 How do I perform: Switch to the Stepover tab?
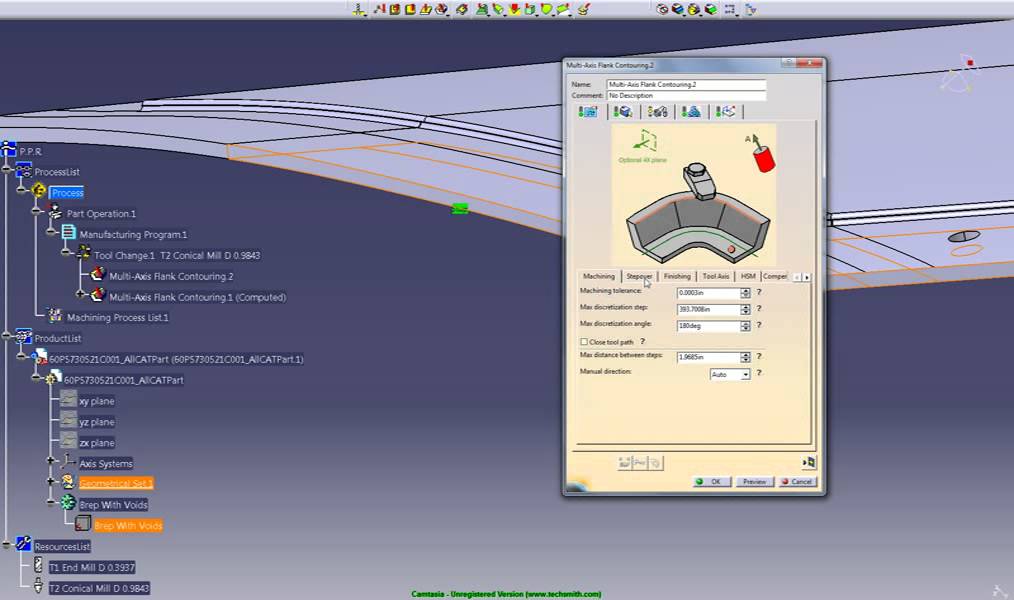point(639,276)
